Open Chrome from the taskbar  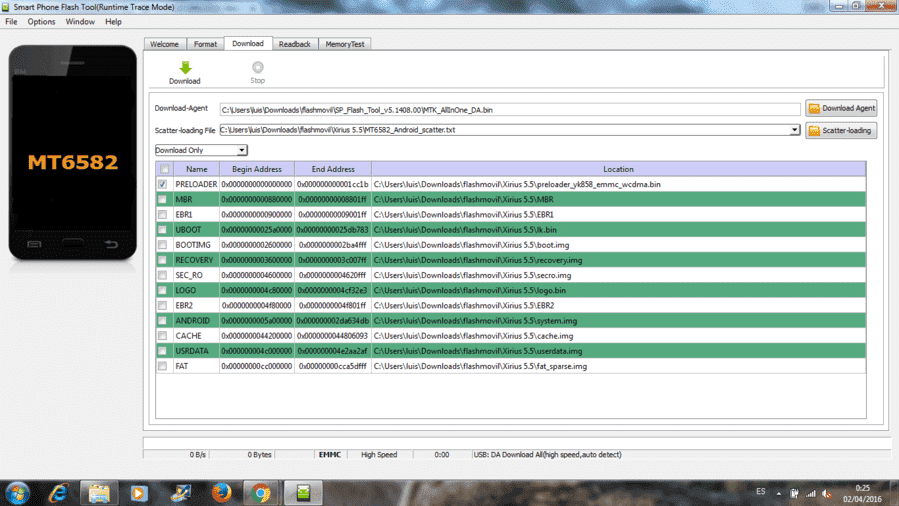click(x=260, y=493)
